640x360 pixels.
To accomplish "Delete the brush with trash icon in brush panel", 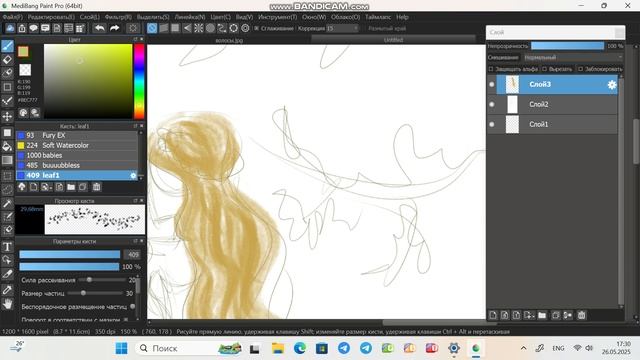I will pos(96,187).
